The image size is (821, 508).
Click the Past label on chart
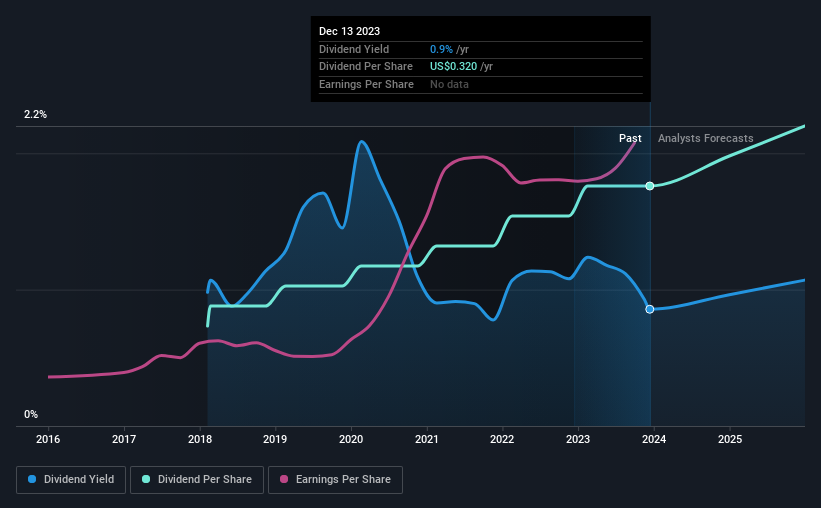point(630,138)
